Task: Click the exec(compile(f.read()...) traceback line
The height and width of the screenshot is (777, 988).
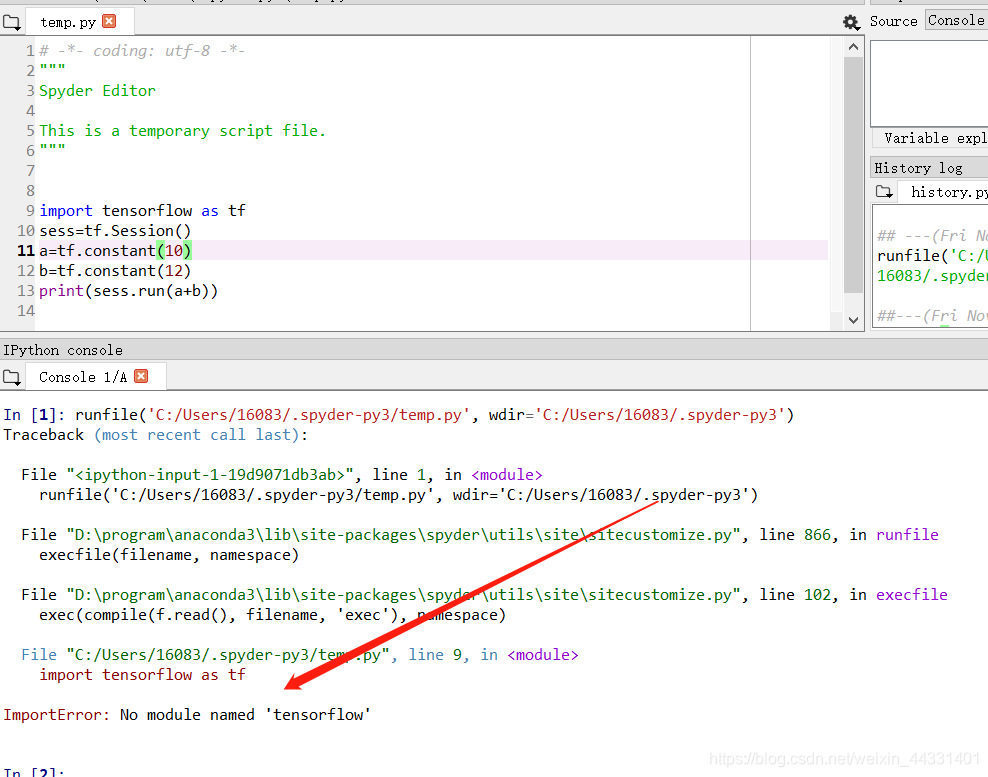Action: [272, 614]
